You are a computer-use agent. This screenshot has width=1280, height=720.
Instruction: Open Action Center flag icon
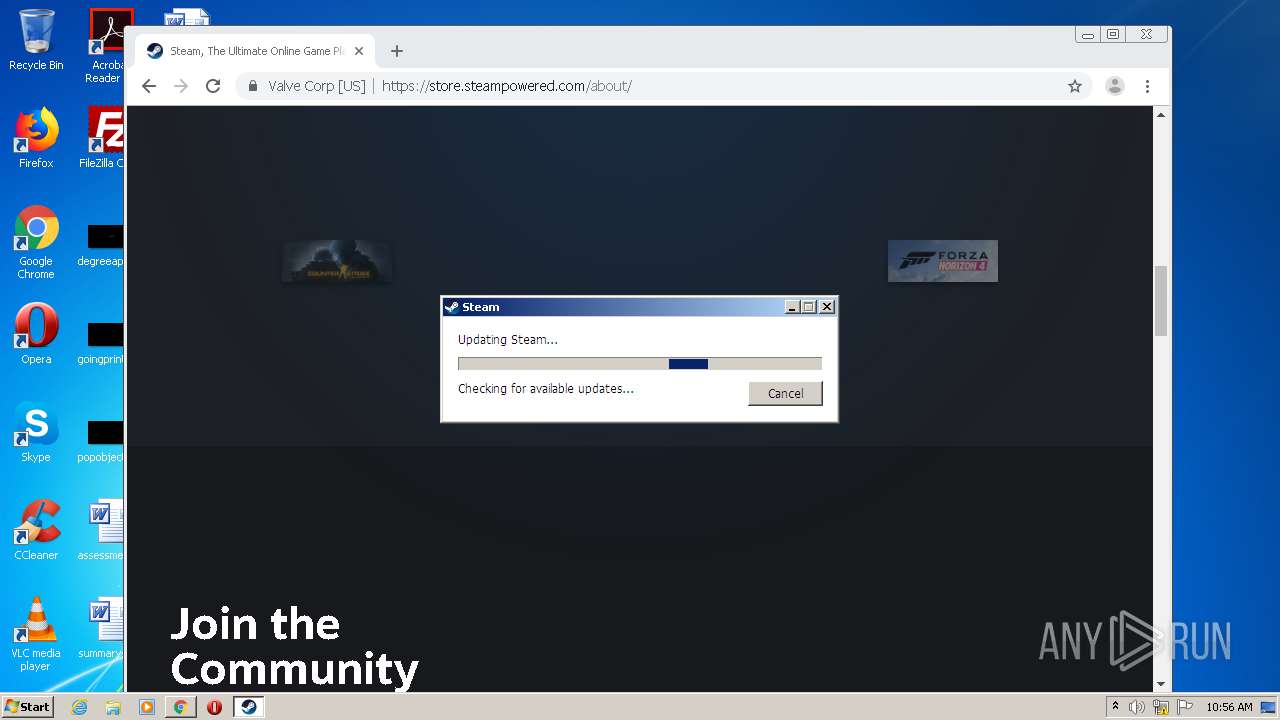tap(1186, 707)
